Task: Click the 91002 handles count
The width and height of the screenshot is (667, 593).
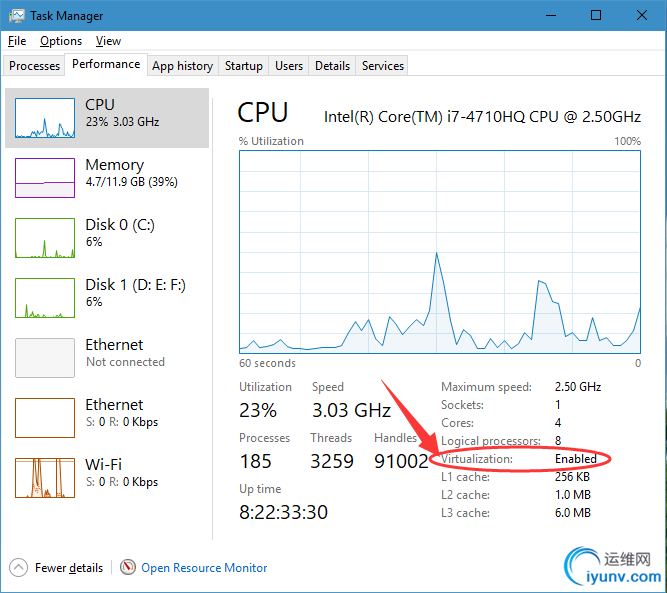Action: pos(401,462)
